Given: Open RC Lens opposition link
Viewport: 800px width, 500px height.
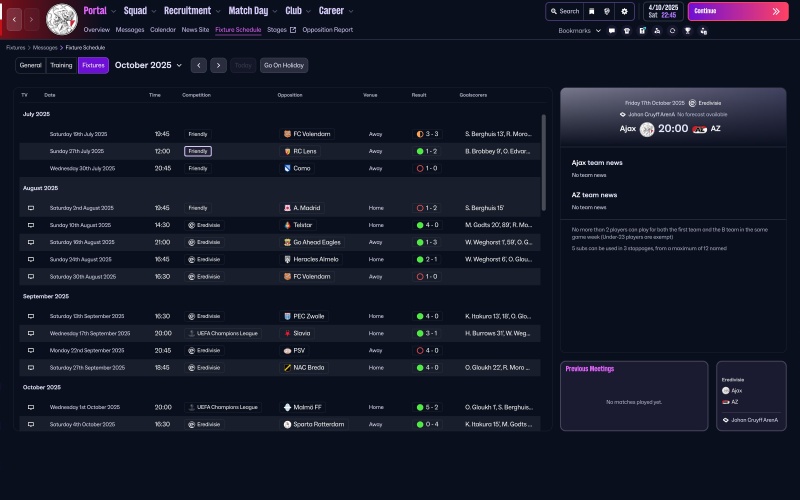Looking at the screenshot, I should click(301, 151).
